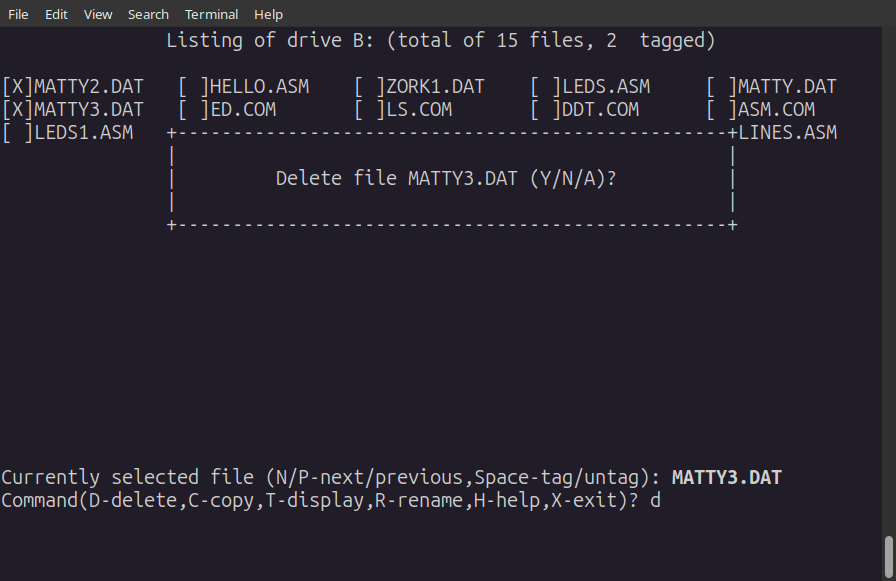Click the checkbox beside LEDS1.ASM
The image size is (896, 581).
point(18,133)
